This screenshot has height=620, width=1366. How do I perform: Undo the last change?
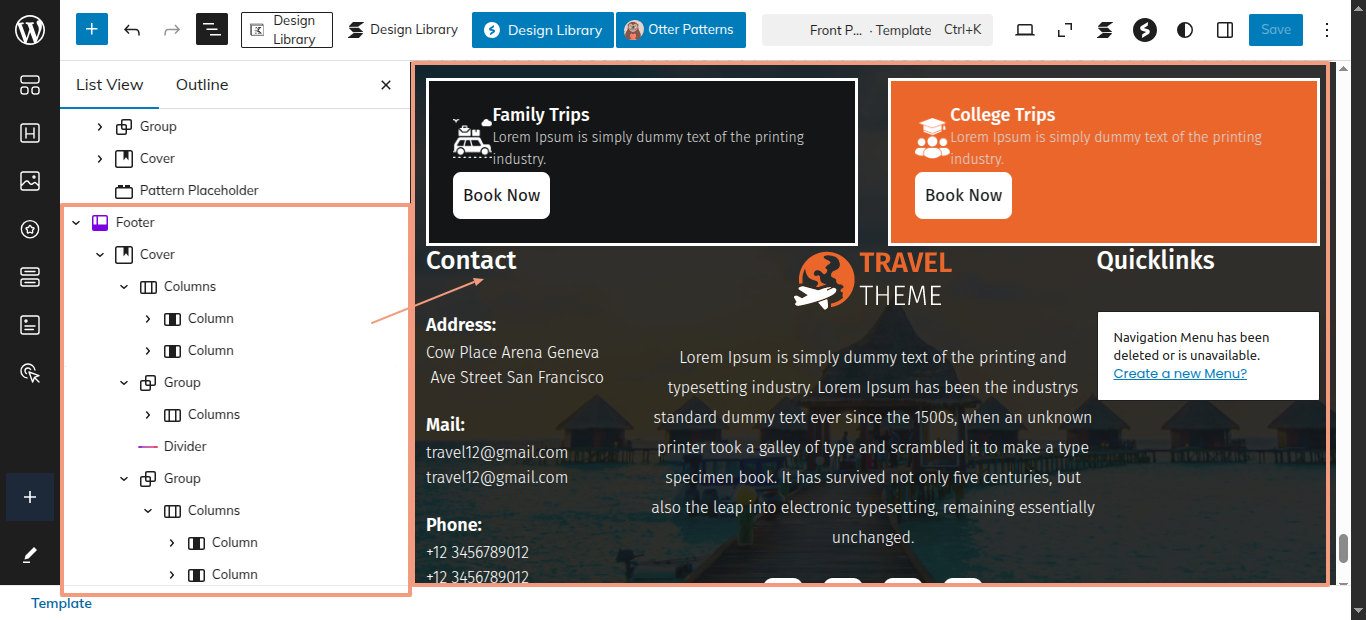click(x=132, y=30)
